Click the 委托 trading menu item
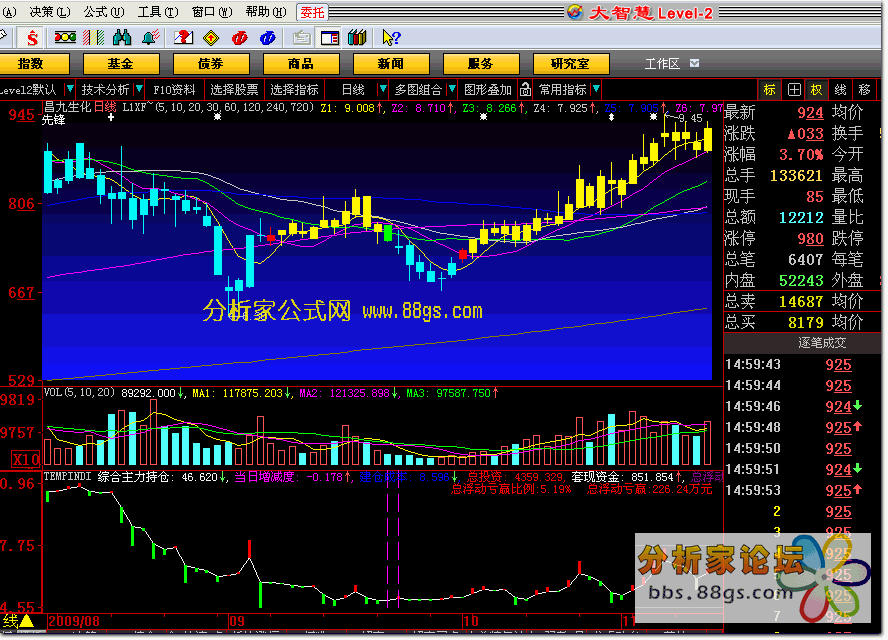Image resolution: width=888 pixels, height=640 pixels. (311, 12)
